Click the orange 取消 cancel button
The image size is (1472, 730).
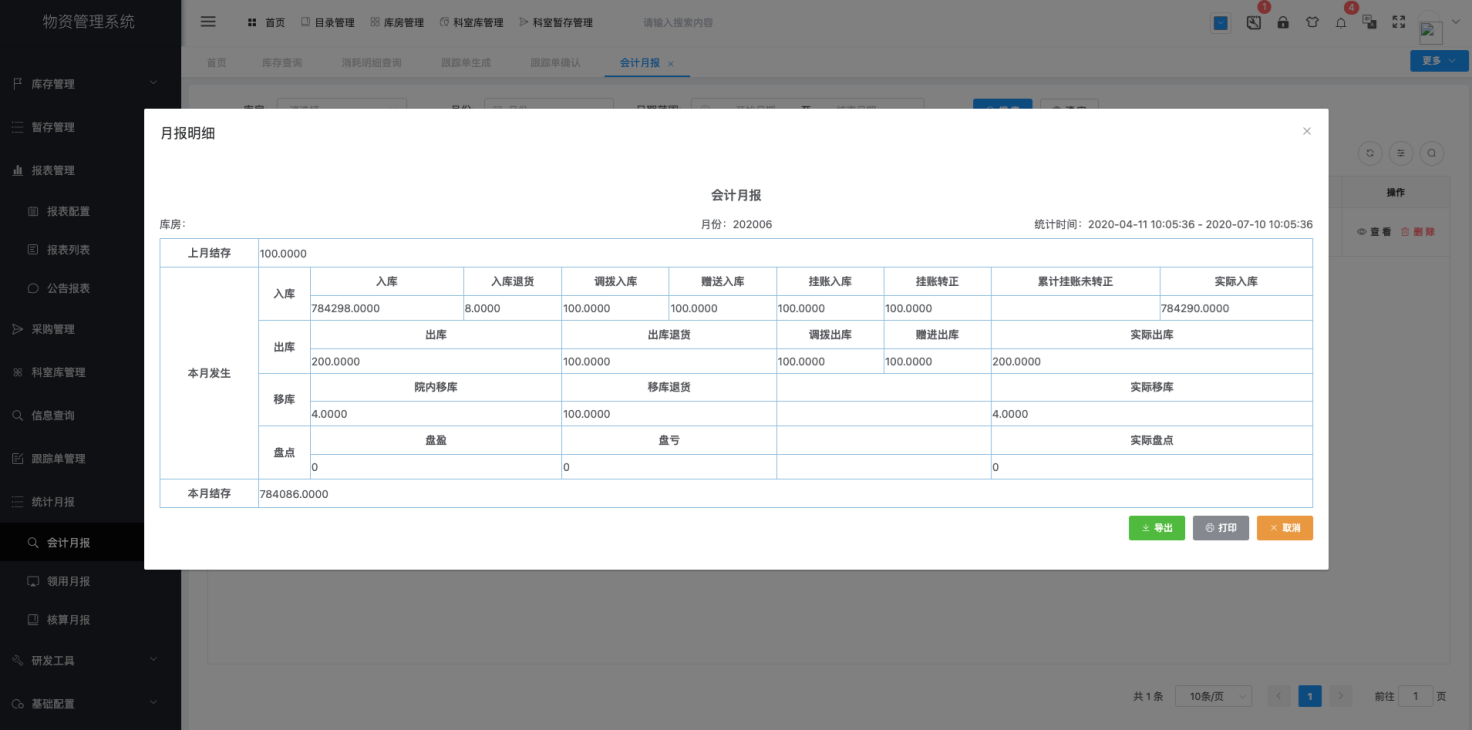tap(1284, 528)
